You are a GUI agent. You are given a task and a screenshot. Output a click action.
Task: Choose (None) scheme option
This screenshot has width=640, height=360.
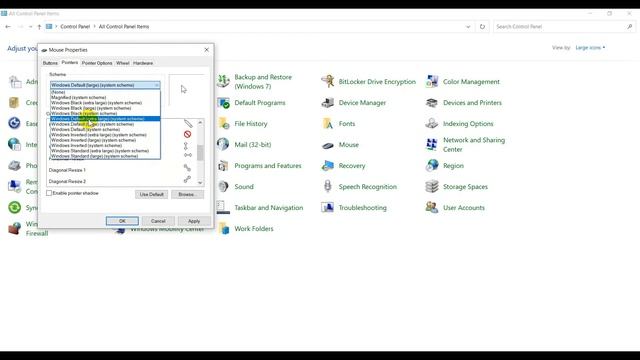tap(105, 92)
